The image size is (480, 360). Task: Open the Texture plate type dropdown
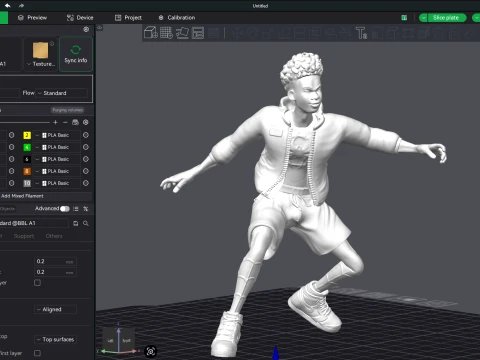(41, 64)
